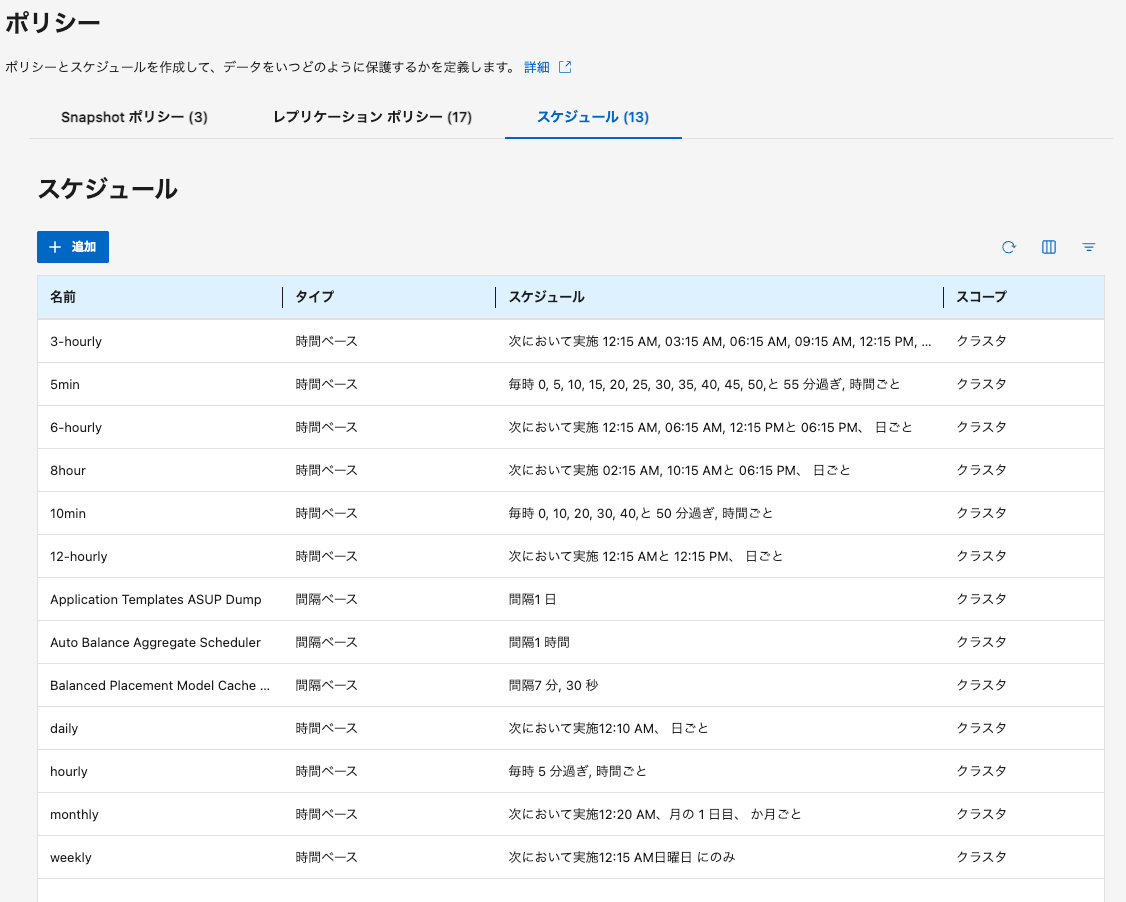Click the 追加 add button
This screenshot has height=902, width=1126.
[73, 247]
